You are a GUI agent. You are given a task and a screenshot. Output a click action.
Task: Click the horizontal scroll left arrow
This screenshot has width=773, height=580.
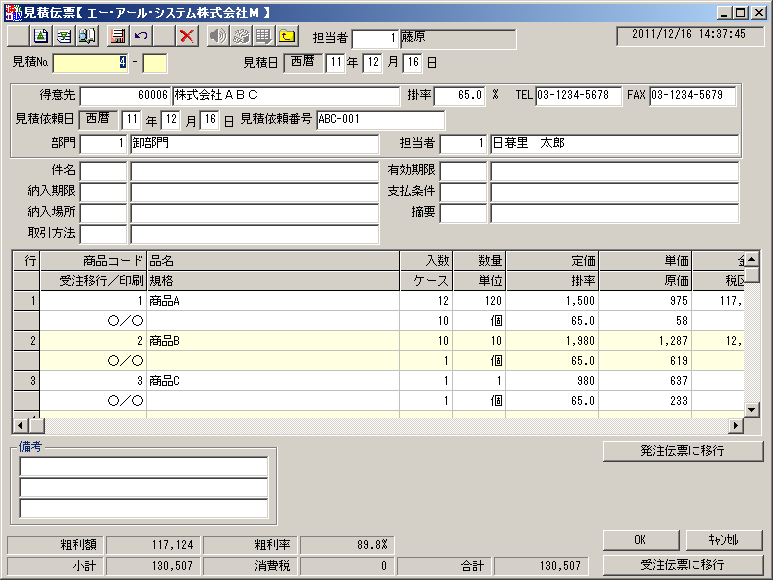click(20, 425)
